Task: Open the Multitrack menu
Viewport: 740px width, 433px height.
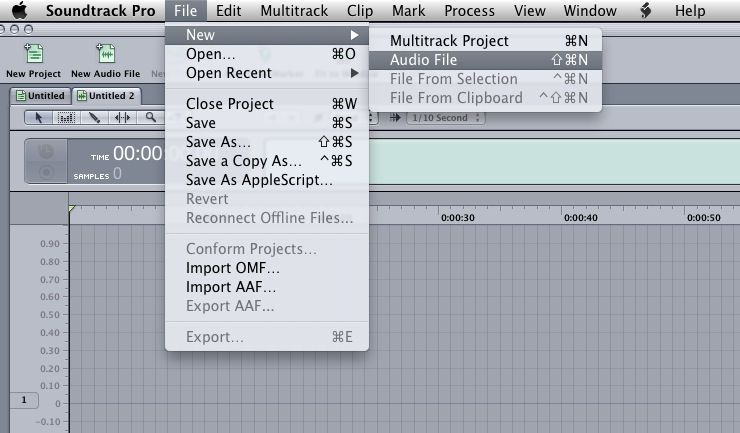Action: point(294,10)
